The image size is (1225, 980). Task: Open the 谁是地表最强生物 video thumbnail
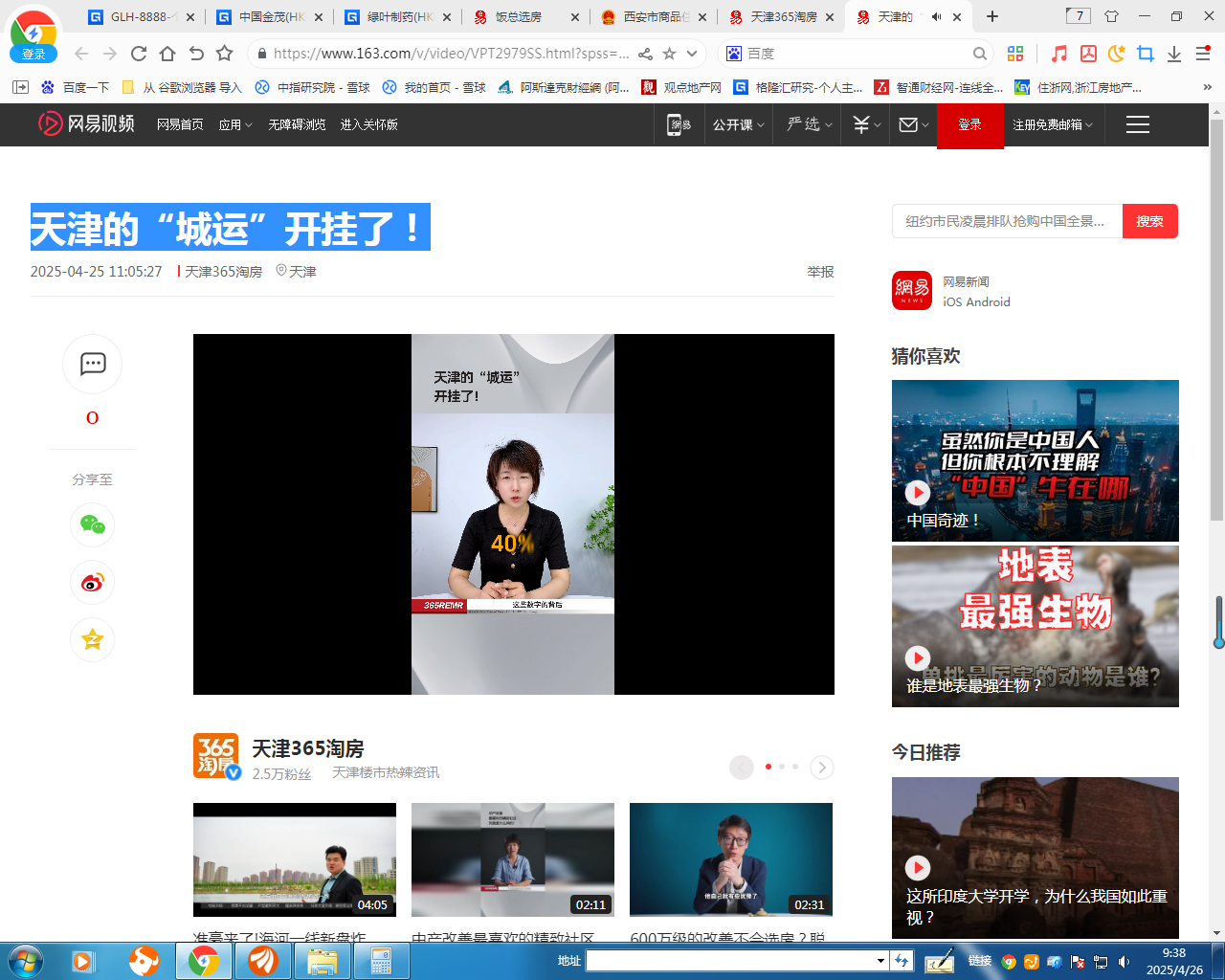(x=1036, y=626)
